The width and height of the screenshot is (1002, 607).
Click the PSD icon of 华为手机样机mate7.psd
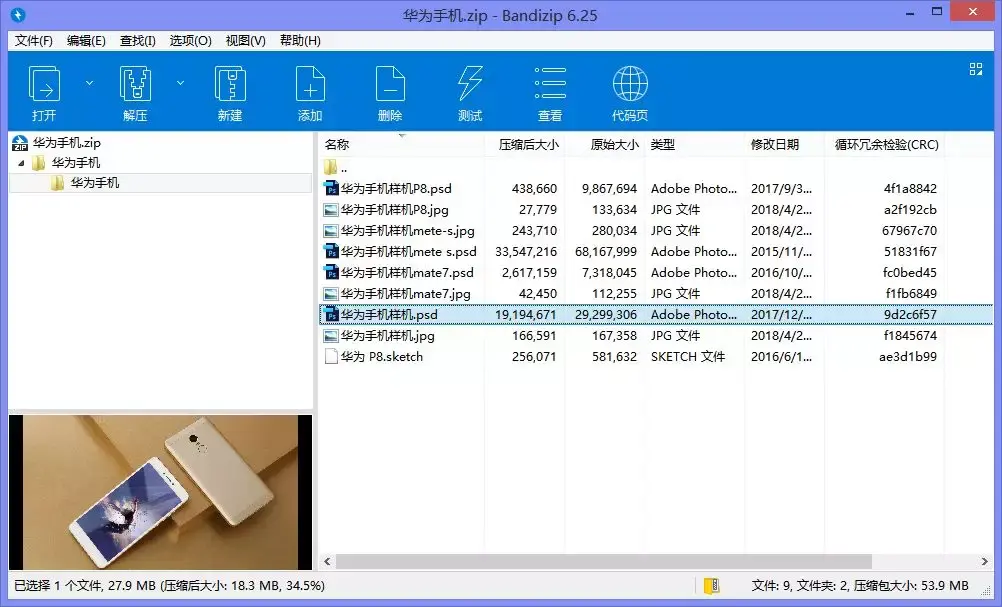tap(331, 273)
